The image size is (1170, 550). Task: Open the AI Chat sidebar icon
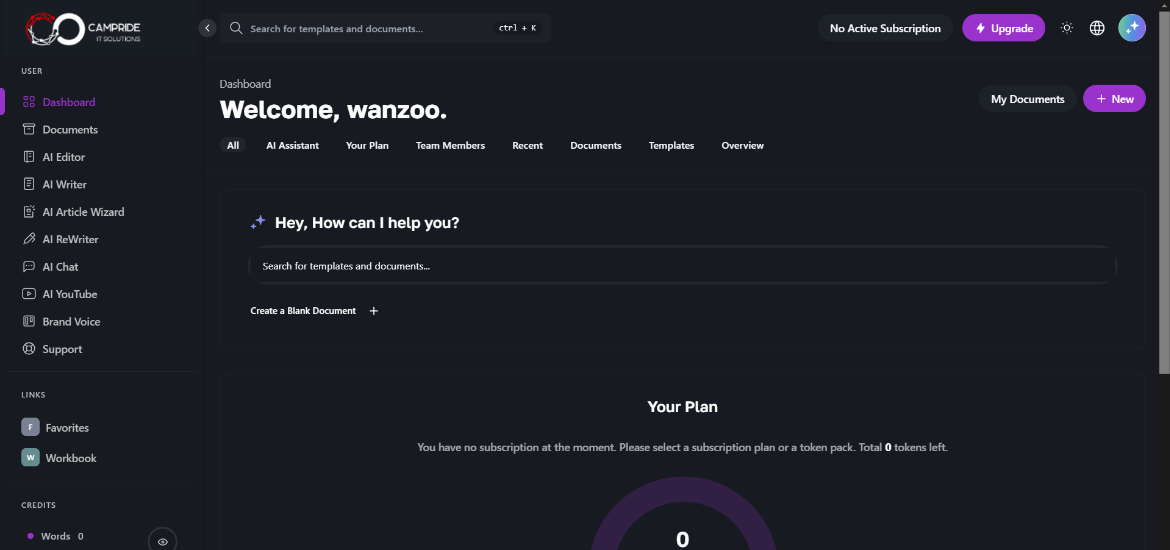(x=29, y=267)
